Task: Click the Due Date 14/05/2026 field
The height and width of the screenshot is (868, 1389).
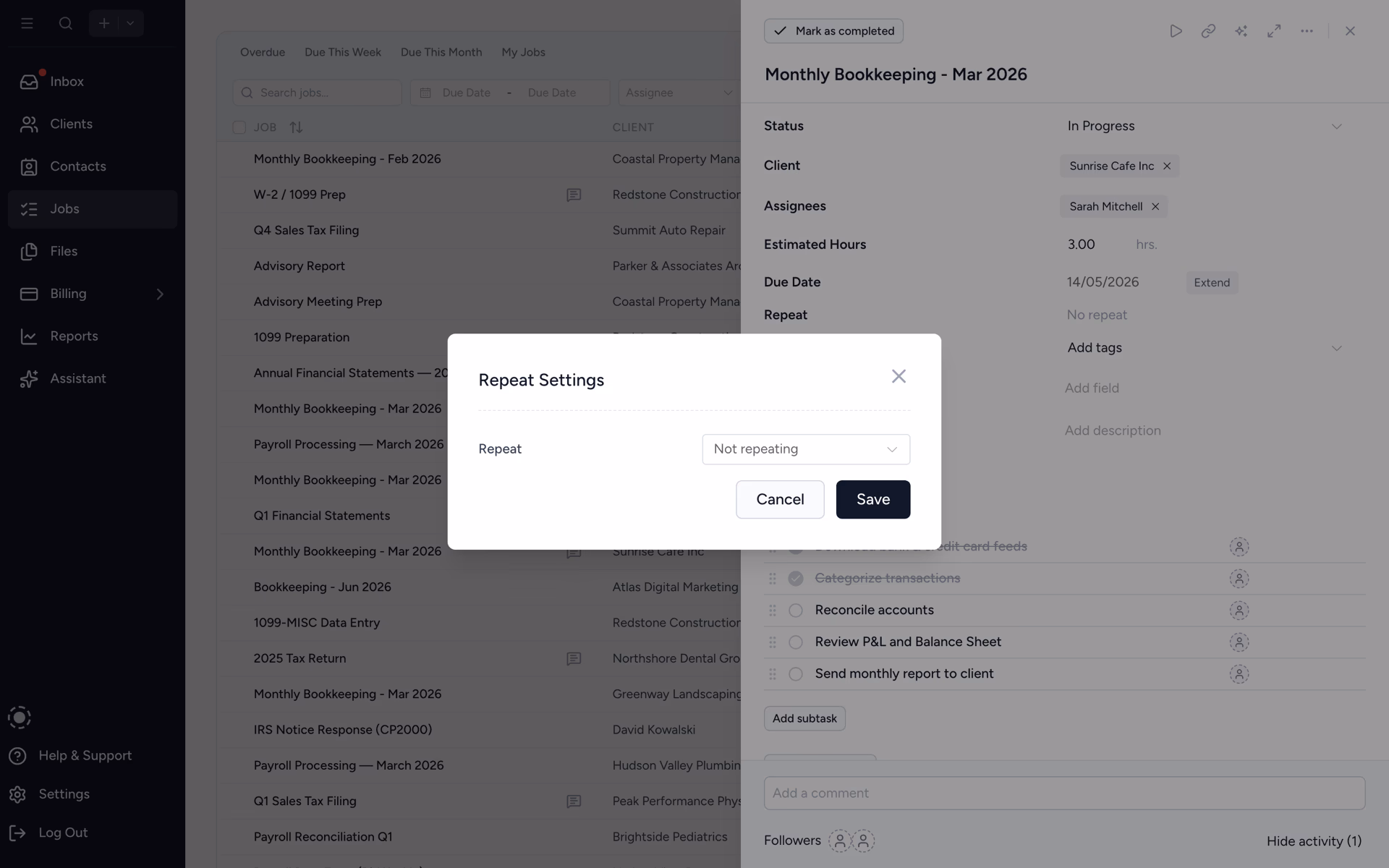Action: 1103,282
